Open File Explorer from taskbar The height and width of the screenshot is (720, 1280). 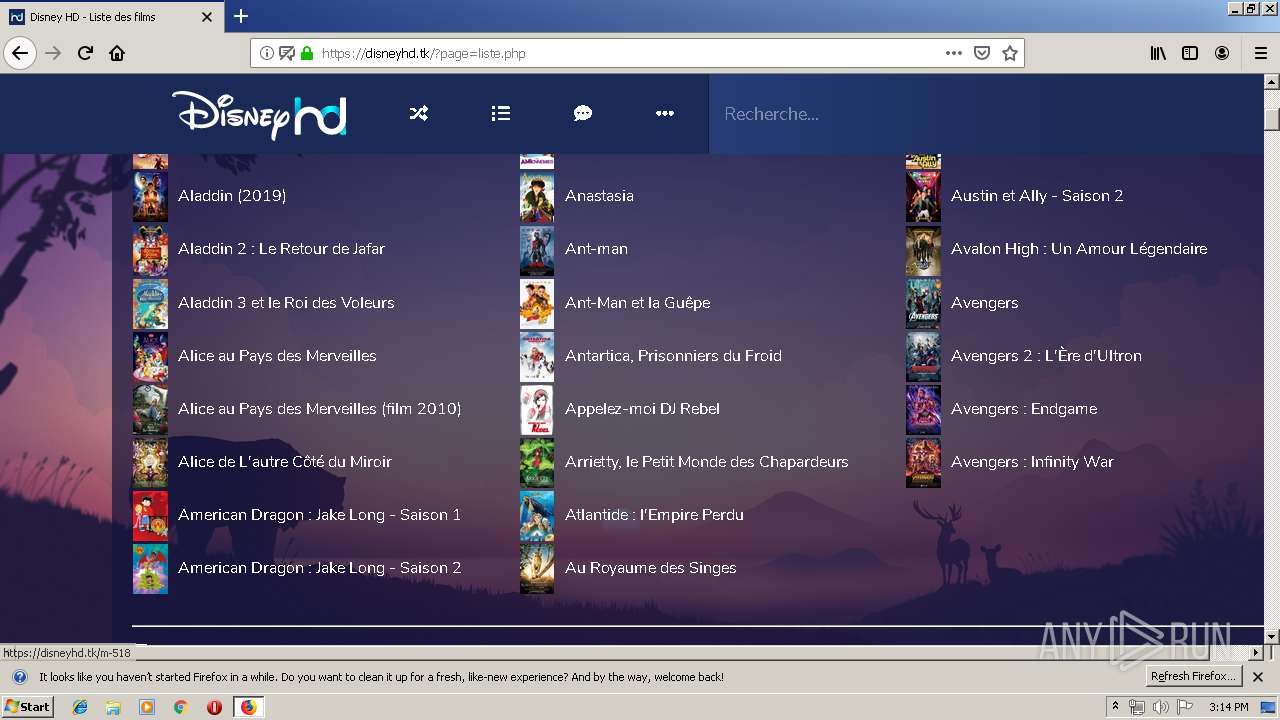(x=113, y=707)
